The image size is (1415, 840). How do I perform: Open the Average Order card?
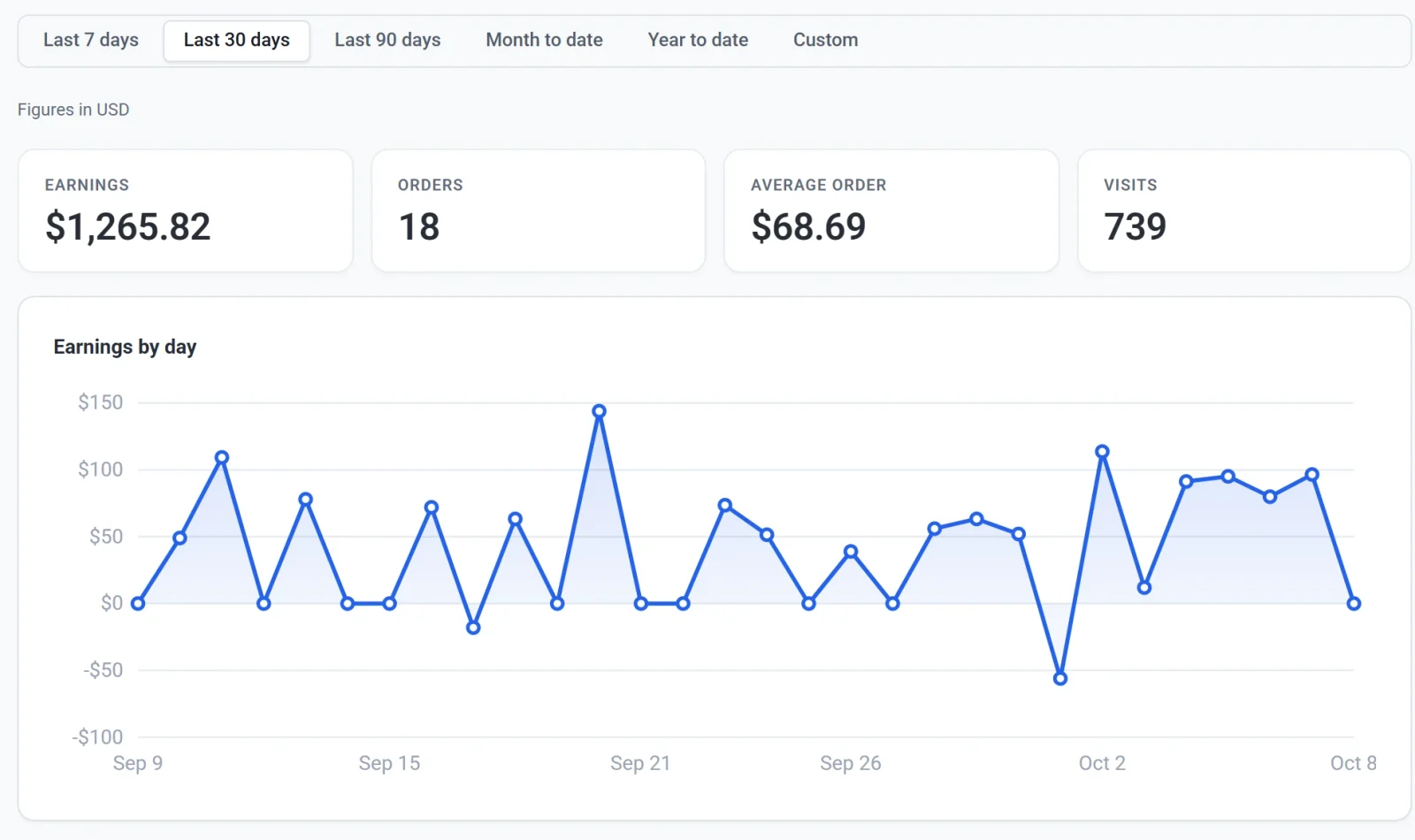[x=891, y=210]
